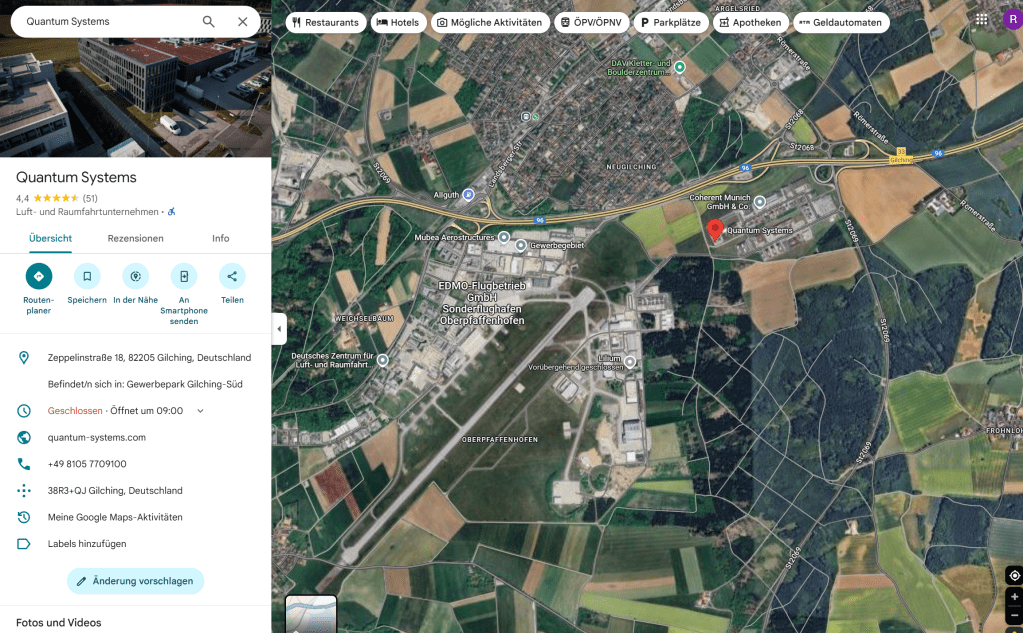Toggle the map layers thumbnail
The height and width of the screenshot is (633, 1023).
pos(311,614)
